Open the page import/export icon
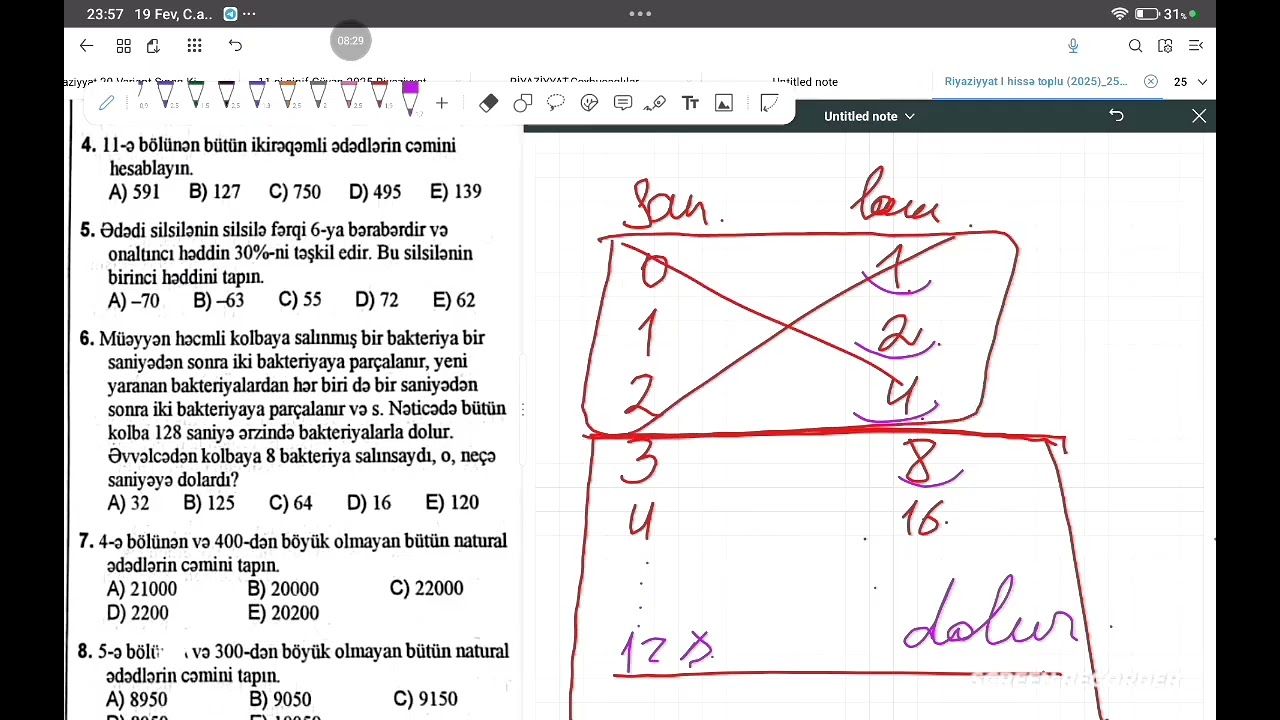Screen dimensions: 1280x720 pos(153,46)
